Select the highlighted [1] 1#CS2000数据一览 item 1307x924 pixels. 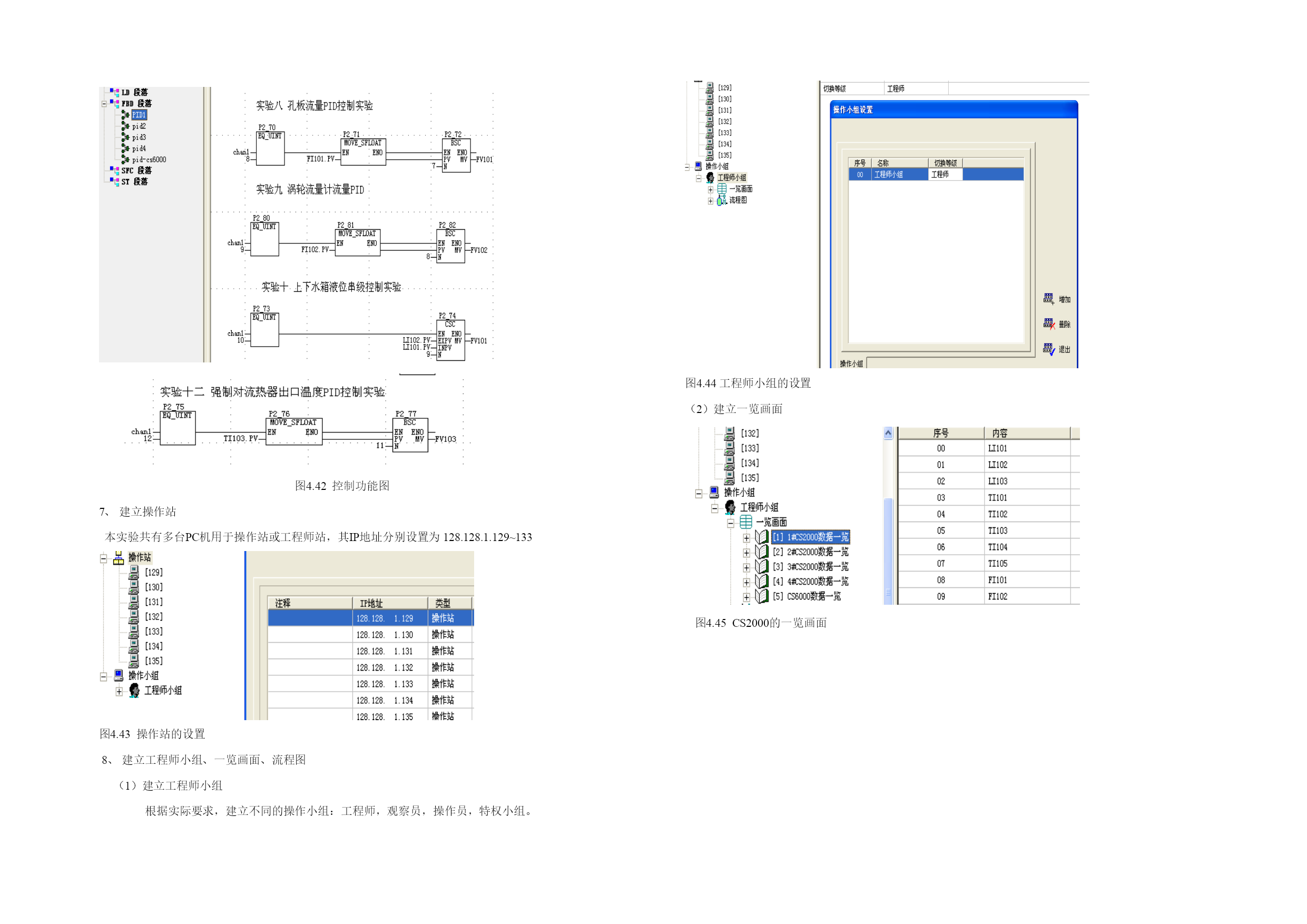[x=811, y=536]
